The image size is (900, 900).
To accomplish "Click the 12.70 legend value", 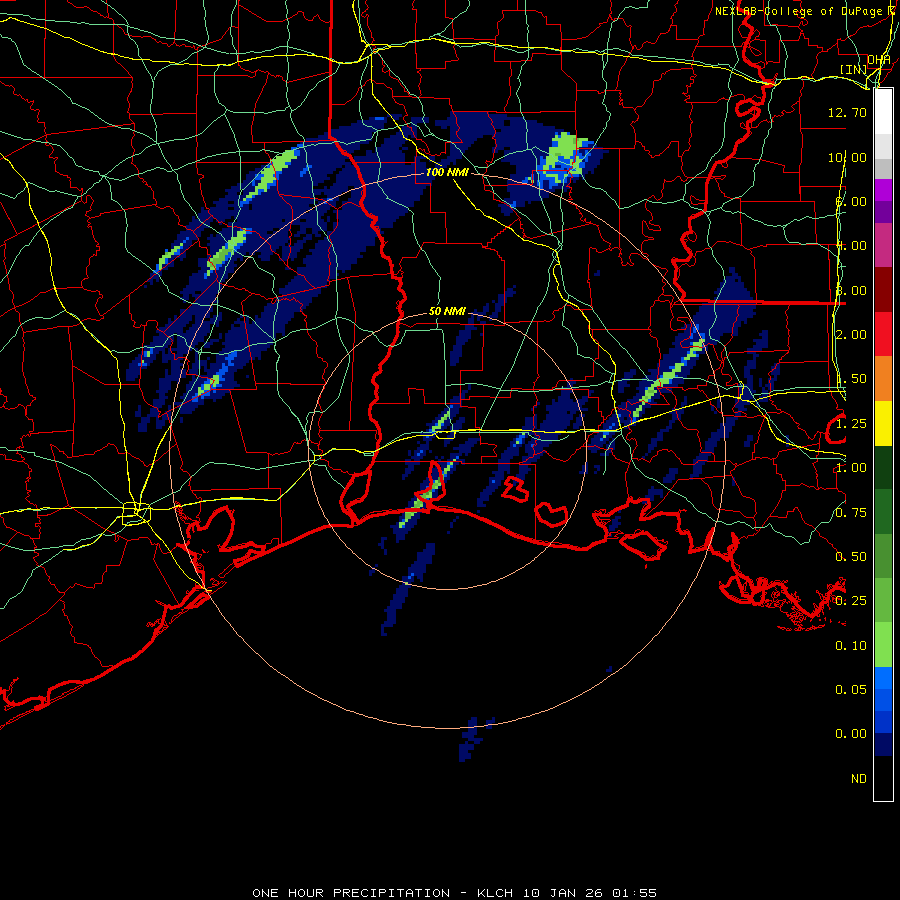I will tap(847, 112).
